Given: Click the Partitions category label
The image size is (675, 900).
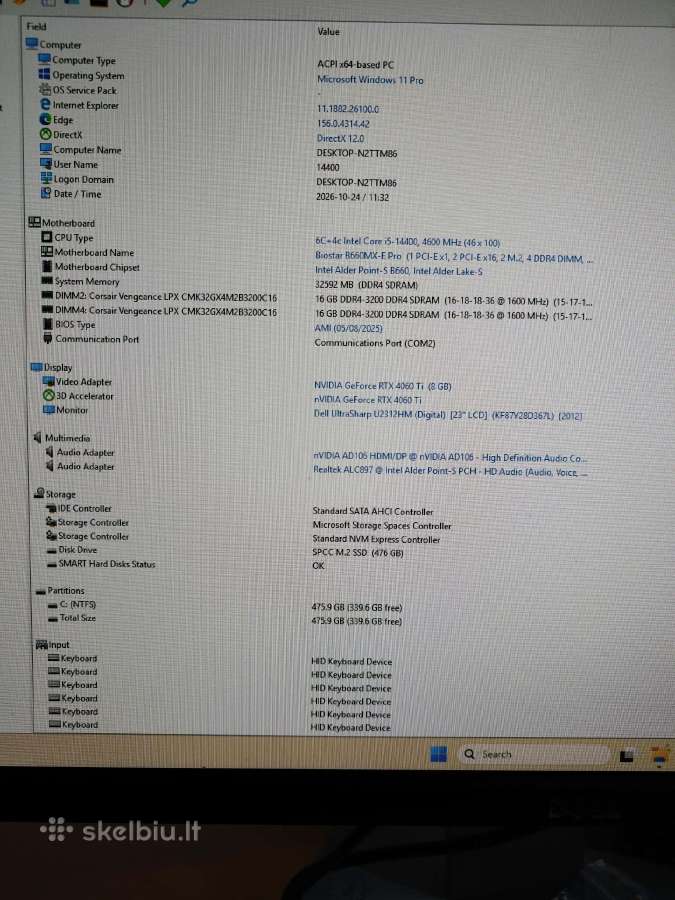Looking at the screenshot, I should coord(65,590).
